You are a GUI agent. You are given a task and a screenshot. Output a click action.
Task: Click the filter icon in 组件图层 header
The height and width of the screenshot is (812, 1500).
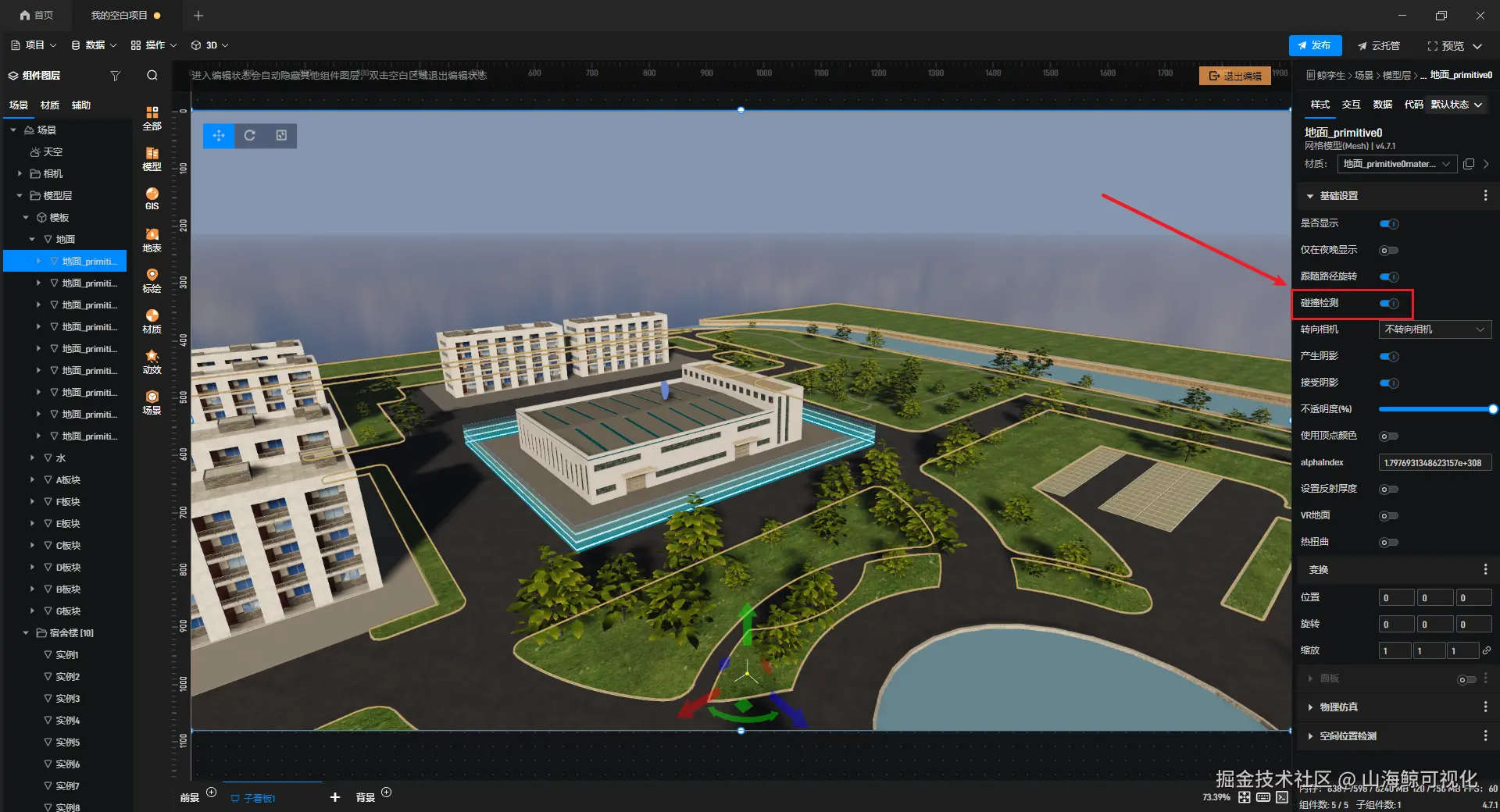(x=116, y=76)
